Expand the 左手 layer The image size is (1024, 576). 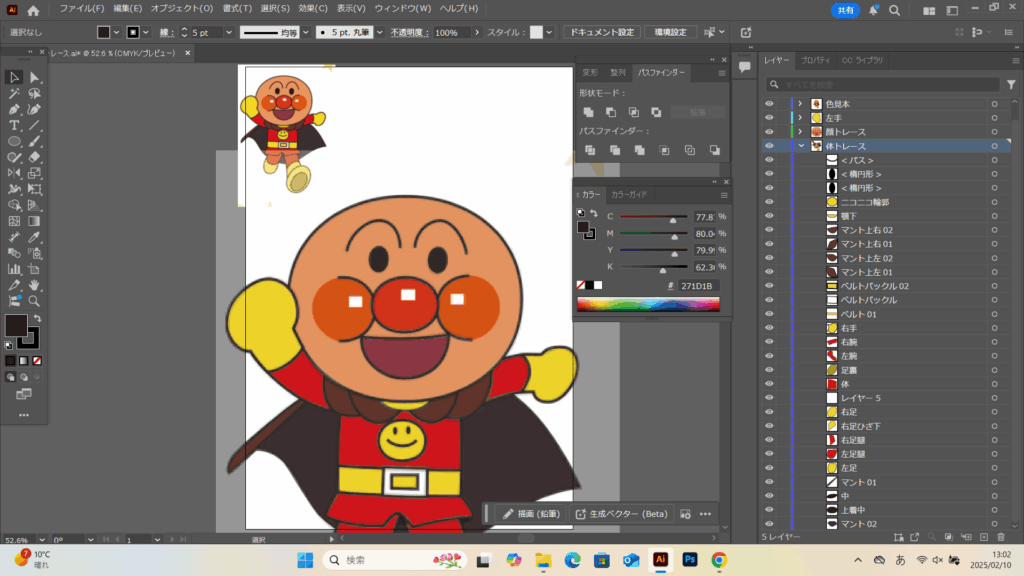pos(800,118)
